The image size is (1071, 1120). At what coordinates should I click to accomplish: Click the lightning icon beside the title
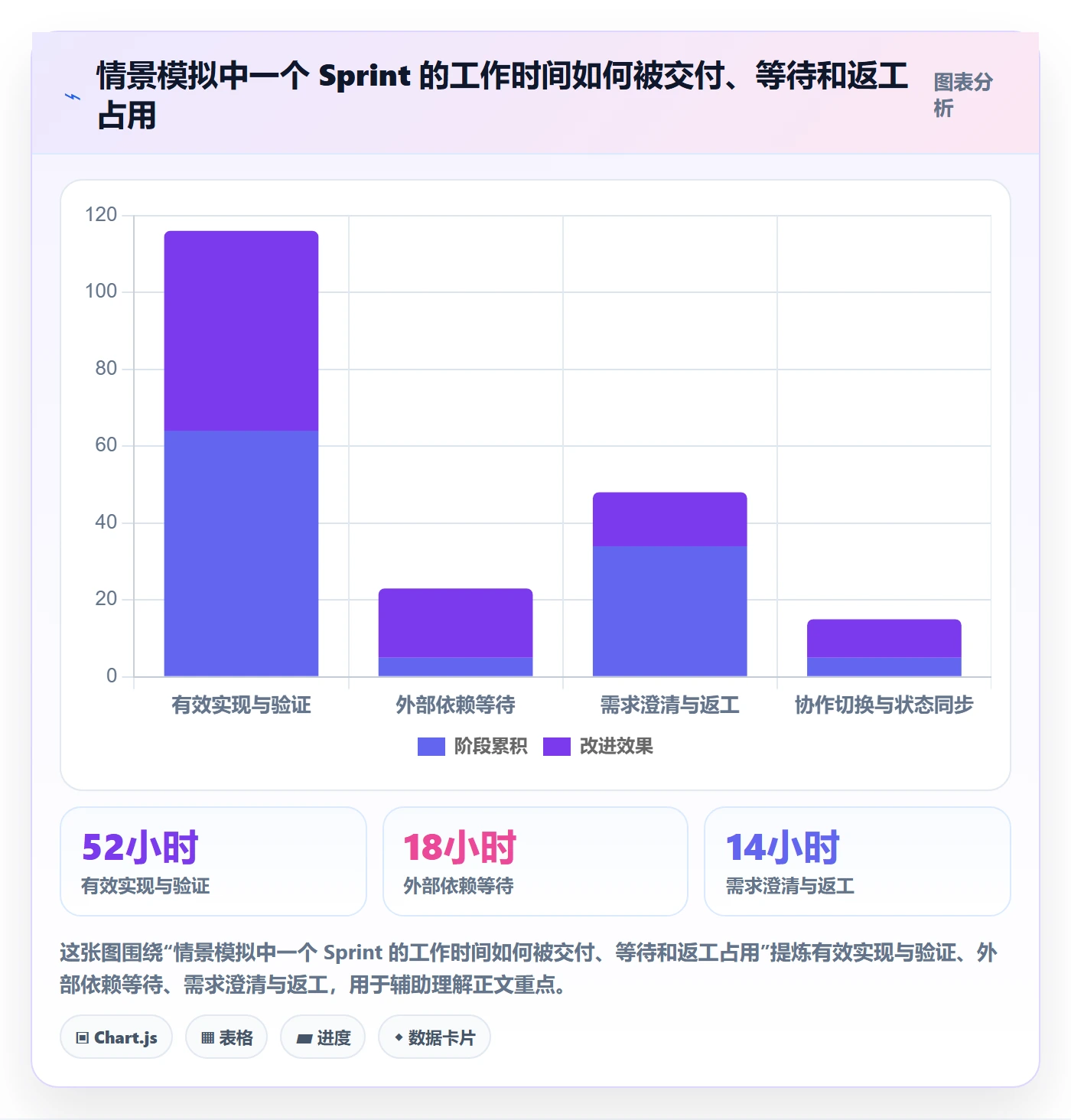click(73, 96)
